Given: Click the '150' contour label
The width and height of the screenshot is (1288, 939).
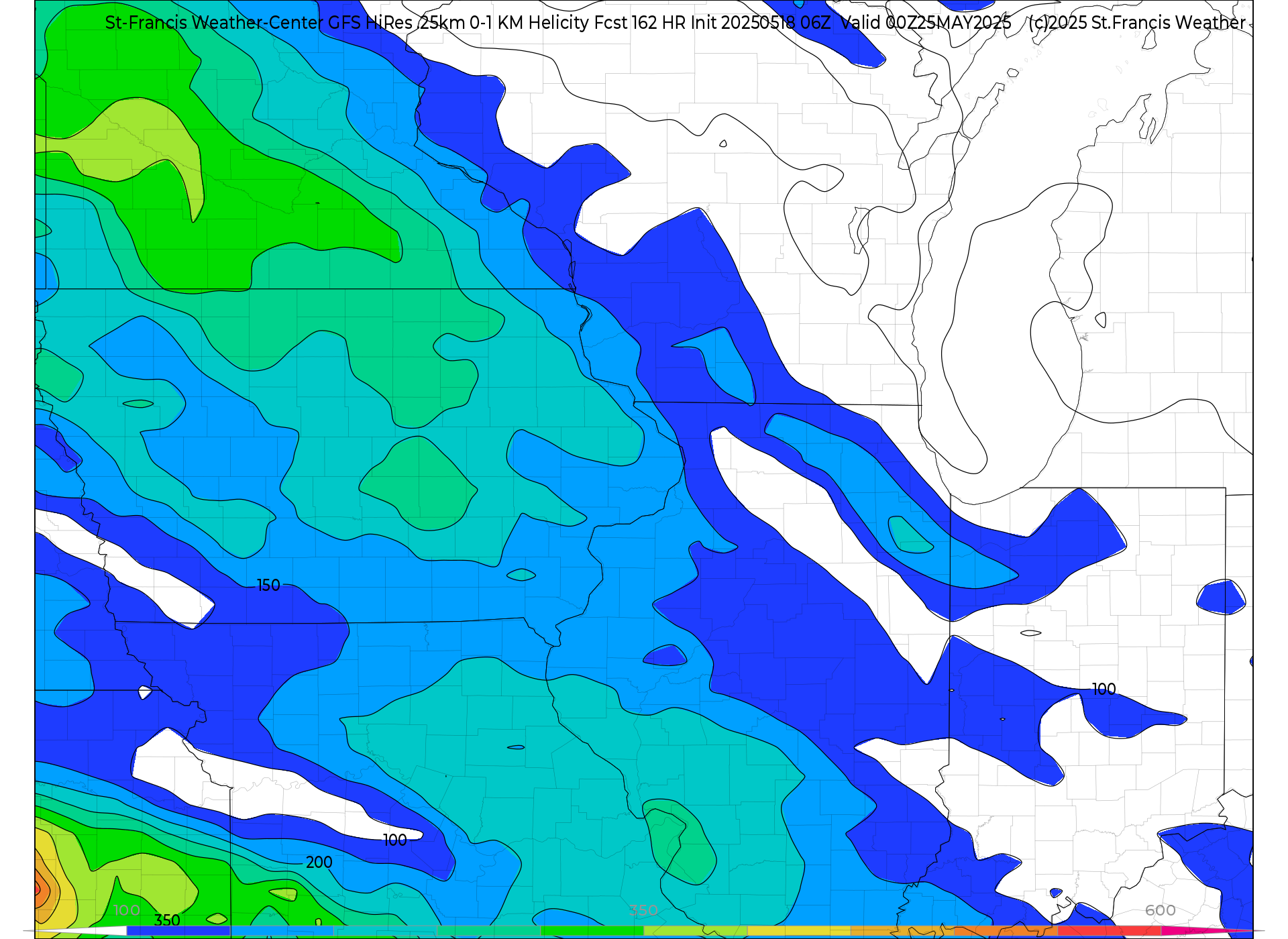Looking at the screenshot, I should pyautogui.click(x=268, y=586).
